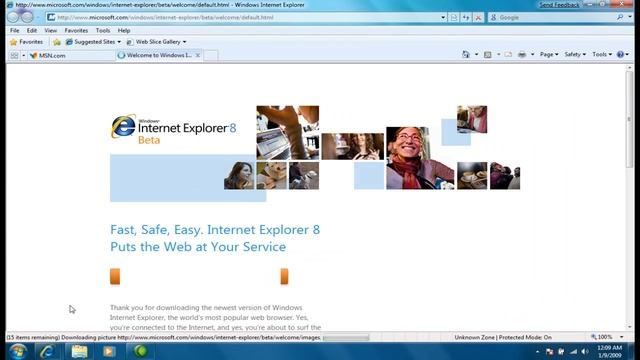Open the command bar Tools dropdown
This screenshot has width=640, height=360.
pos(602,54)
